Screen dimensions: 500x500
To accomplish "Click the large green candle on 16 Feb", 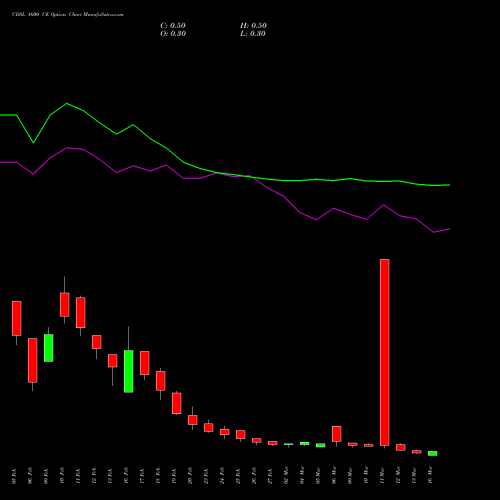I will (x=129, y=371).
